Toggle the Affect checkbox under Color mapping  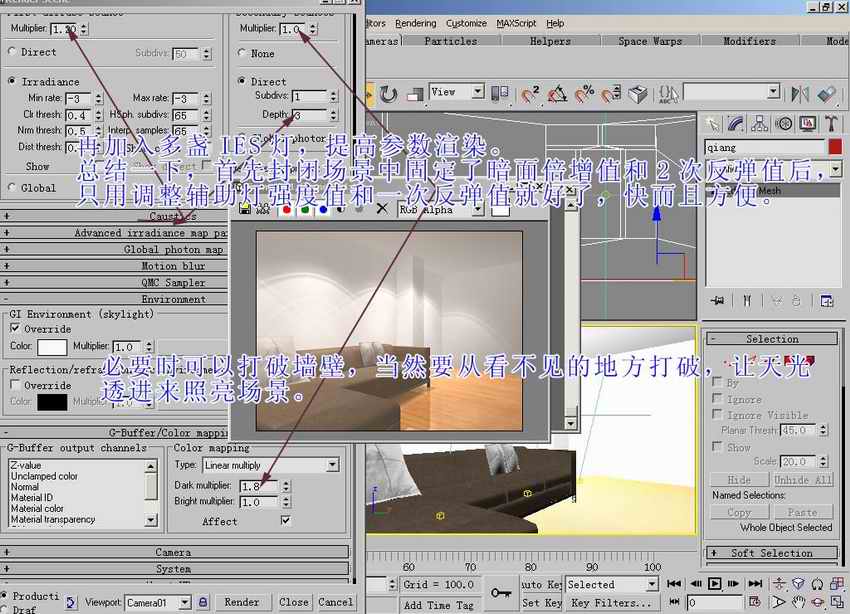285,521
